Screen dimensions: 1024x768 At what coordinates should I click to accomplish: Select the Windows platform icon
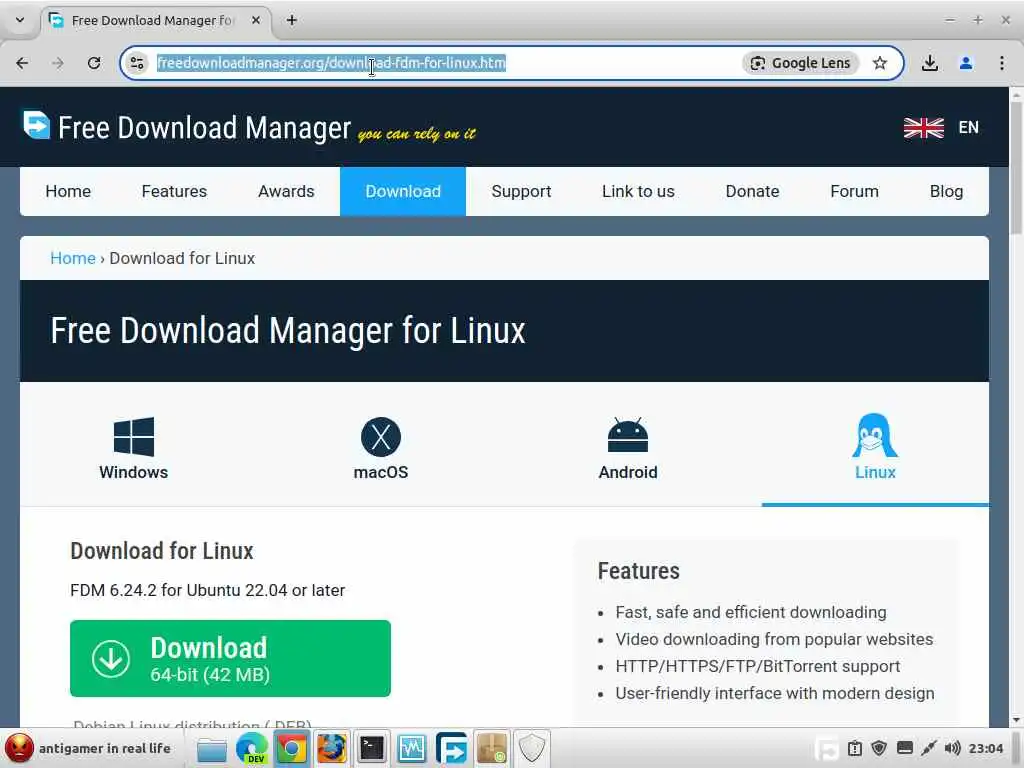point(134,437)
